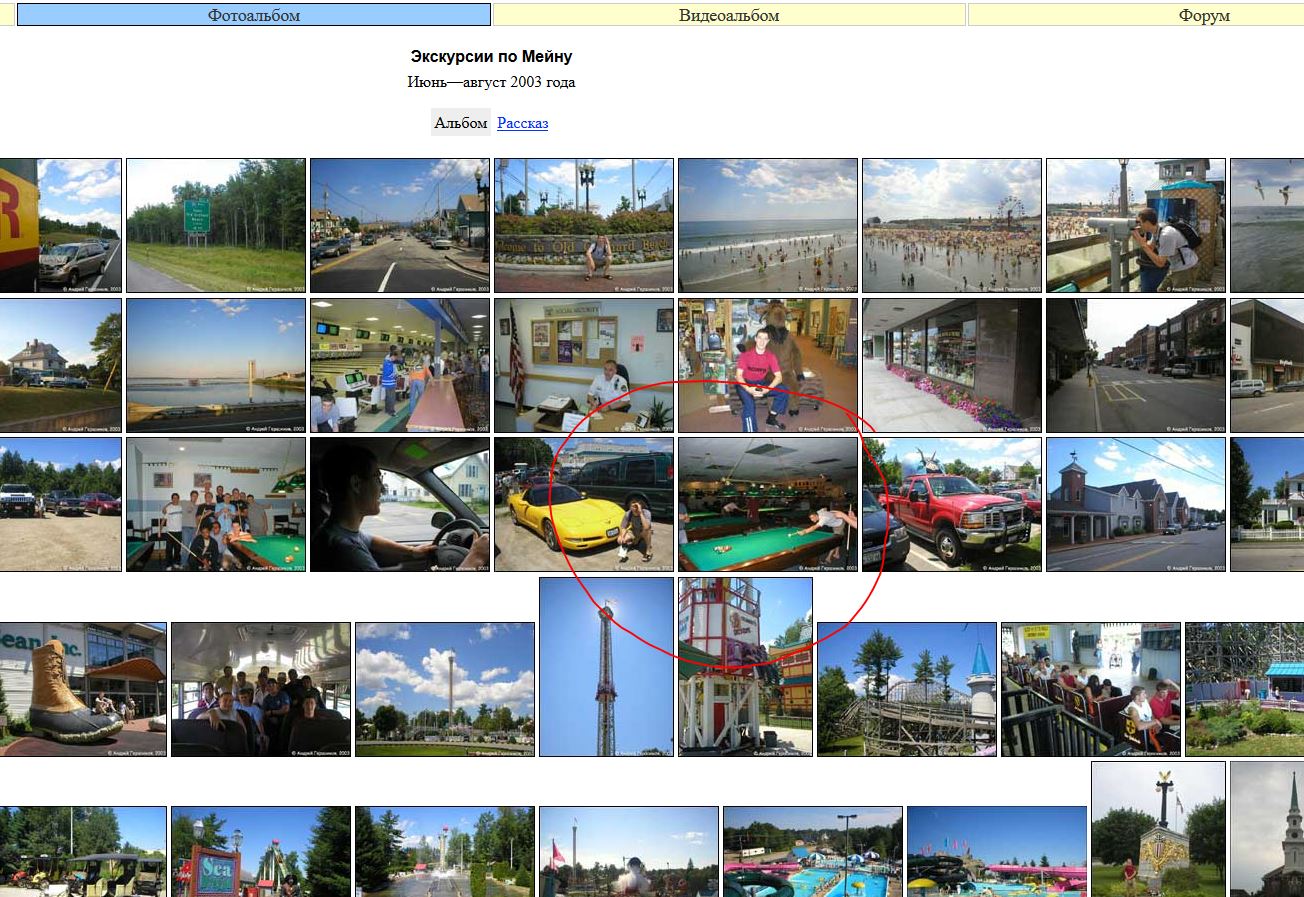This screenshot has width=1304, height=897.
Task: View the group posing at pool table photo
Action: click(x=216, y=504)
